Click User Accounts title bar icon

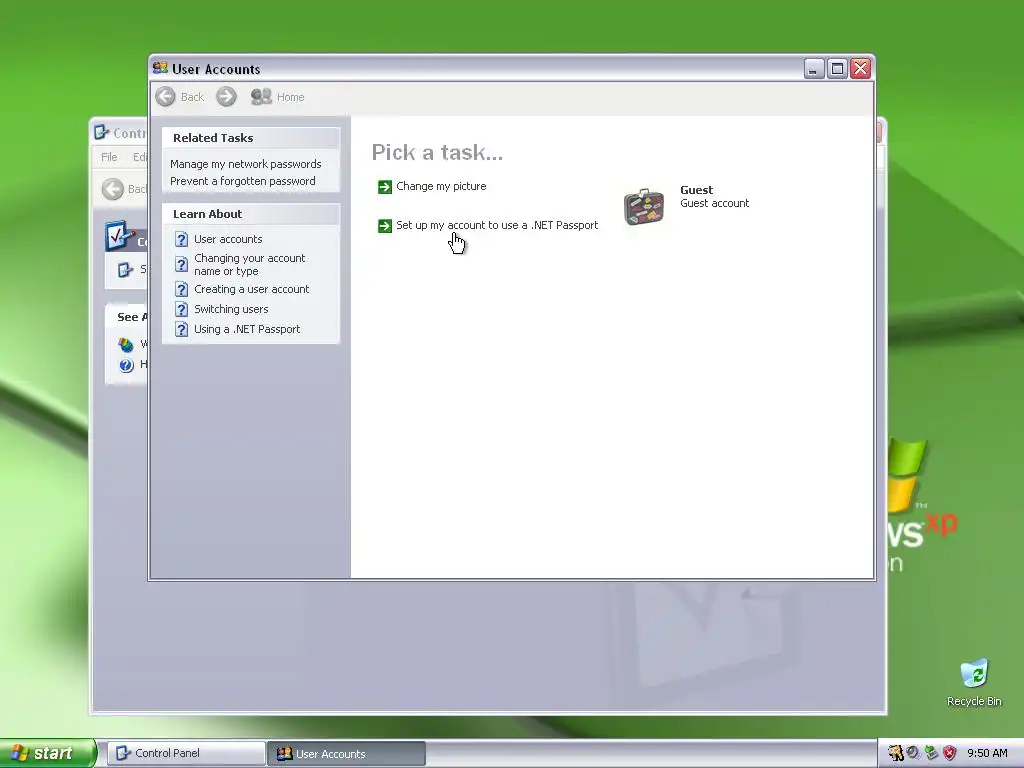(x=160, y=68)
